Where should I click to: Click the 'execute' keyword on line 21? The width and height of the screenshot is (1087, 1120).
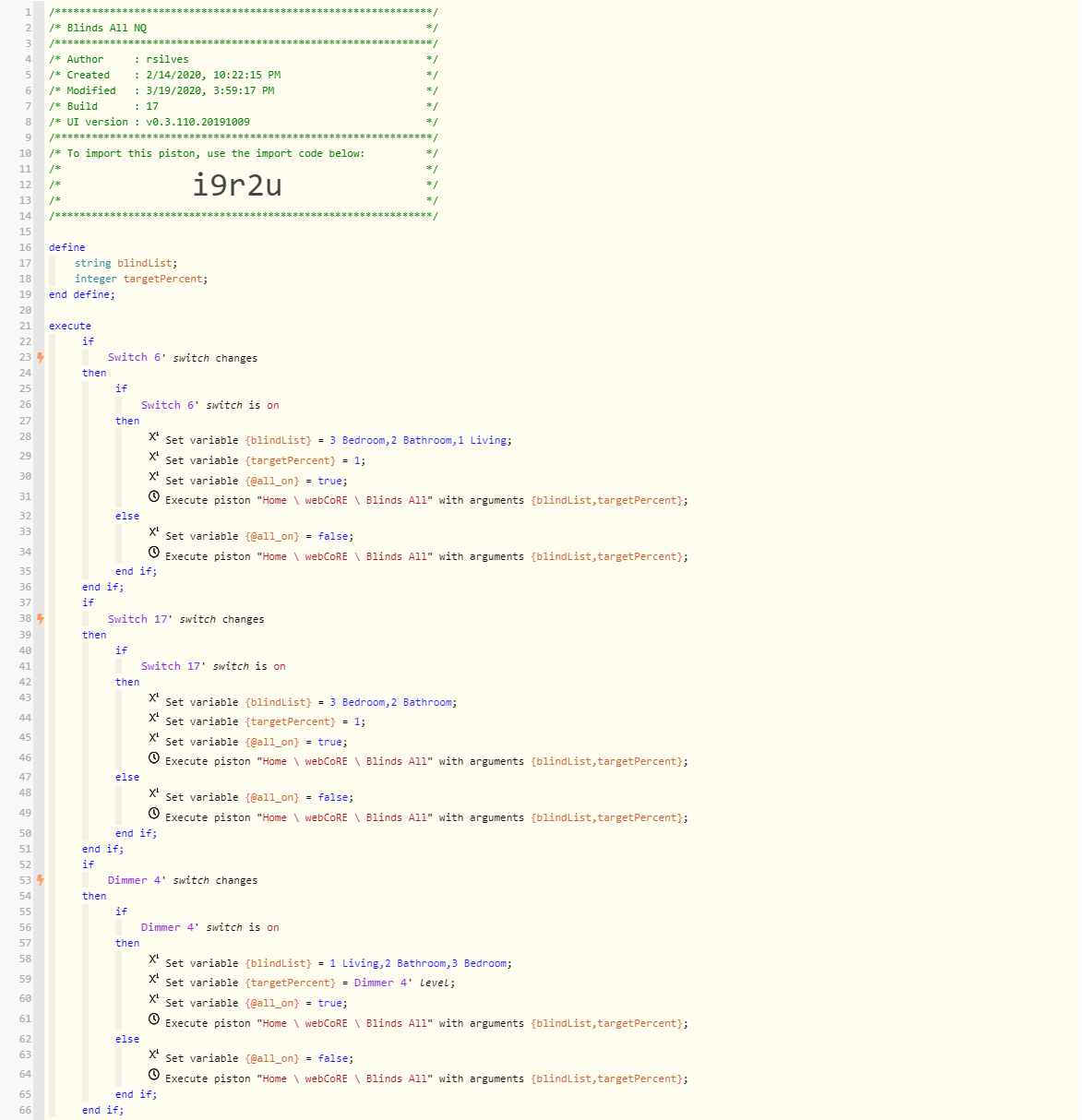pyautogui.click(x=70, y=326)
